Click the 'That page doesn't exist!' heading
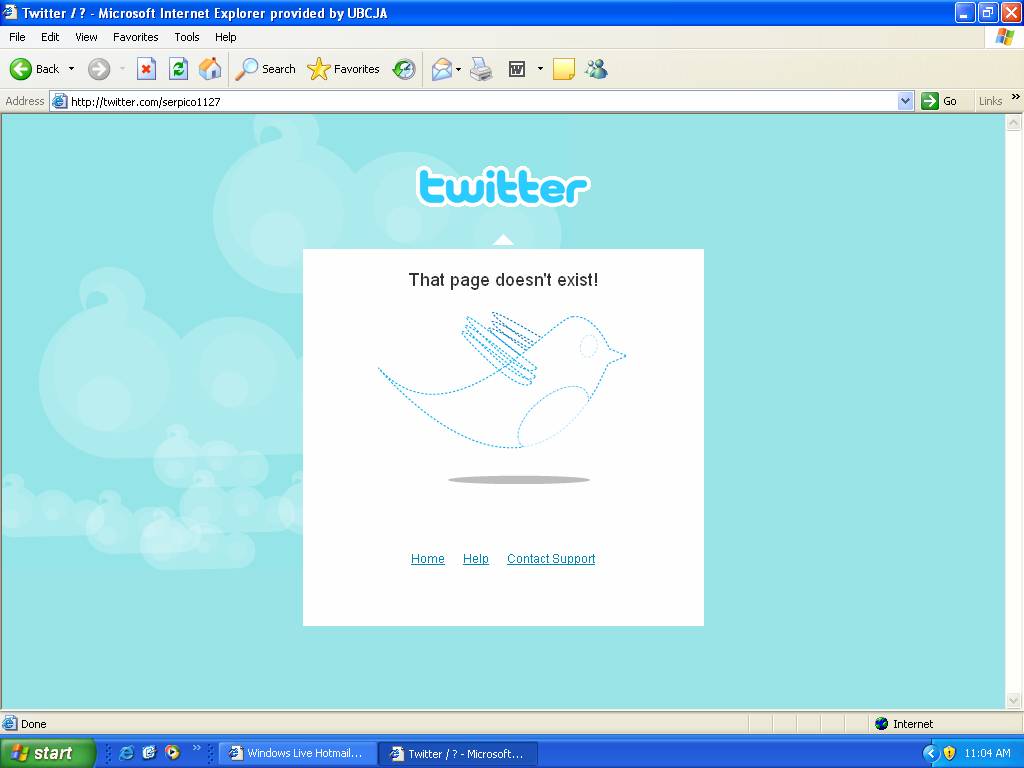This screenshot has height=768, width=1024. [503, 280]
